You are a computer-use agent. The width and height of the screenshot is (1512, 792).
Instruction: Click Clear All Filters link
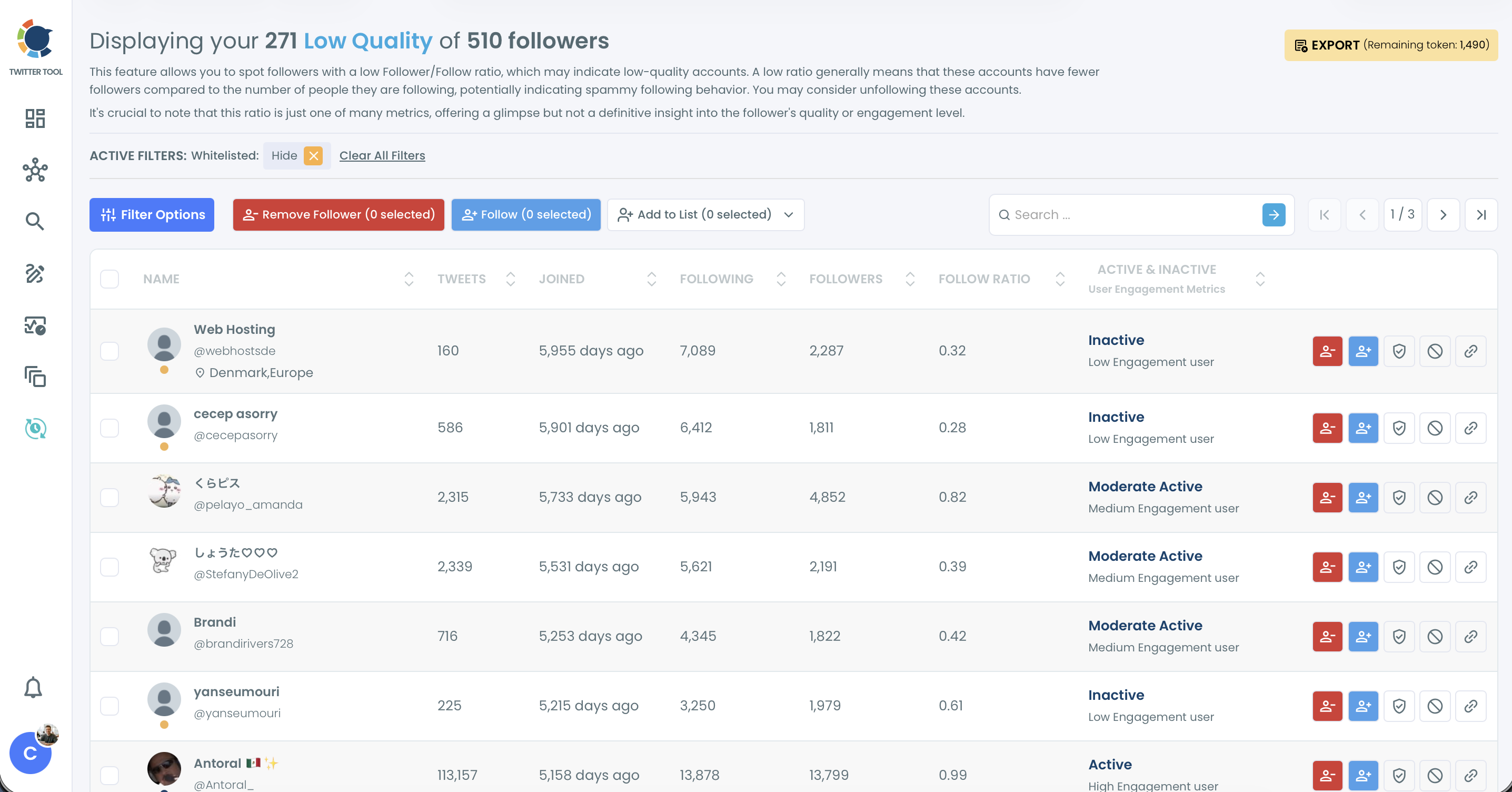pyautogui.click(x=382, y=155)
